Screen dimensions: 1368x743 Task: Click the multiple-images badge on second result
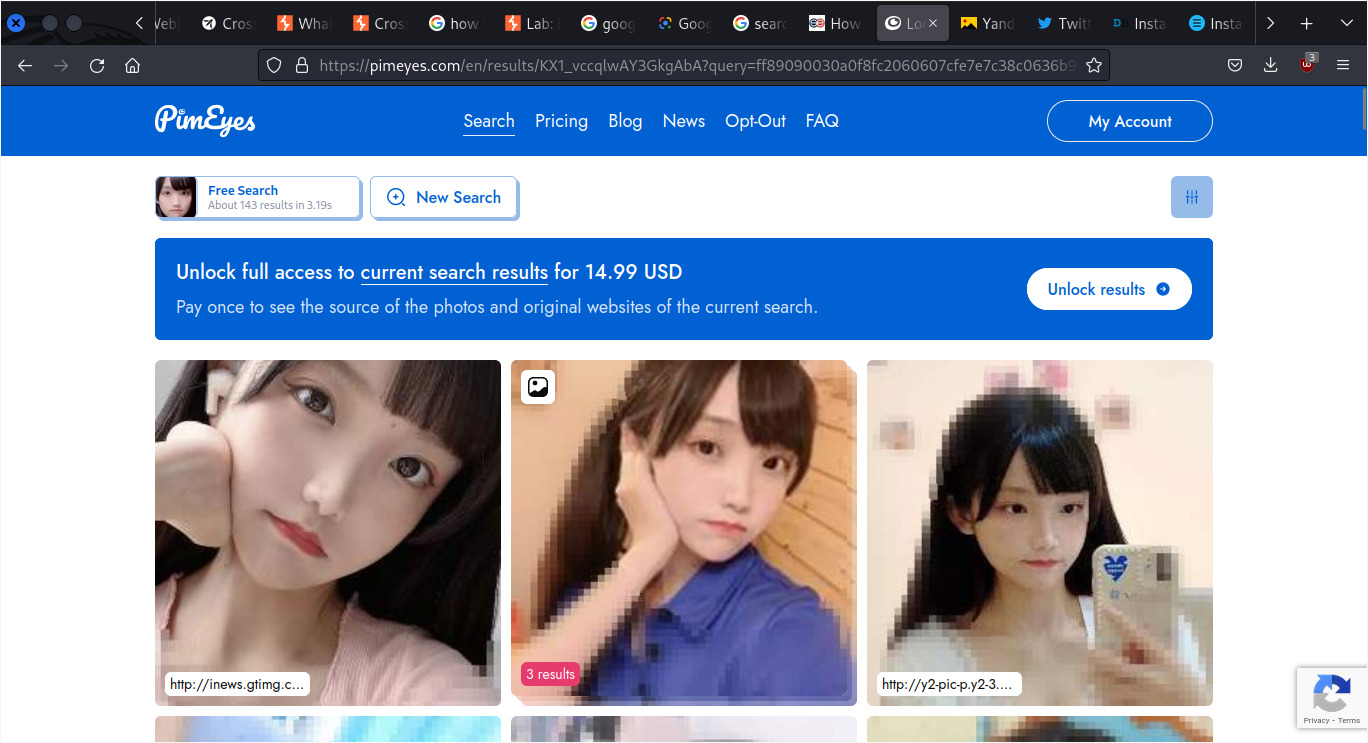point(537,387)
